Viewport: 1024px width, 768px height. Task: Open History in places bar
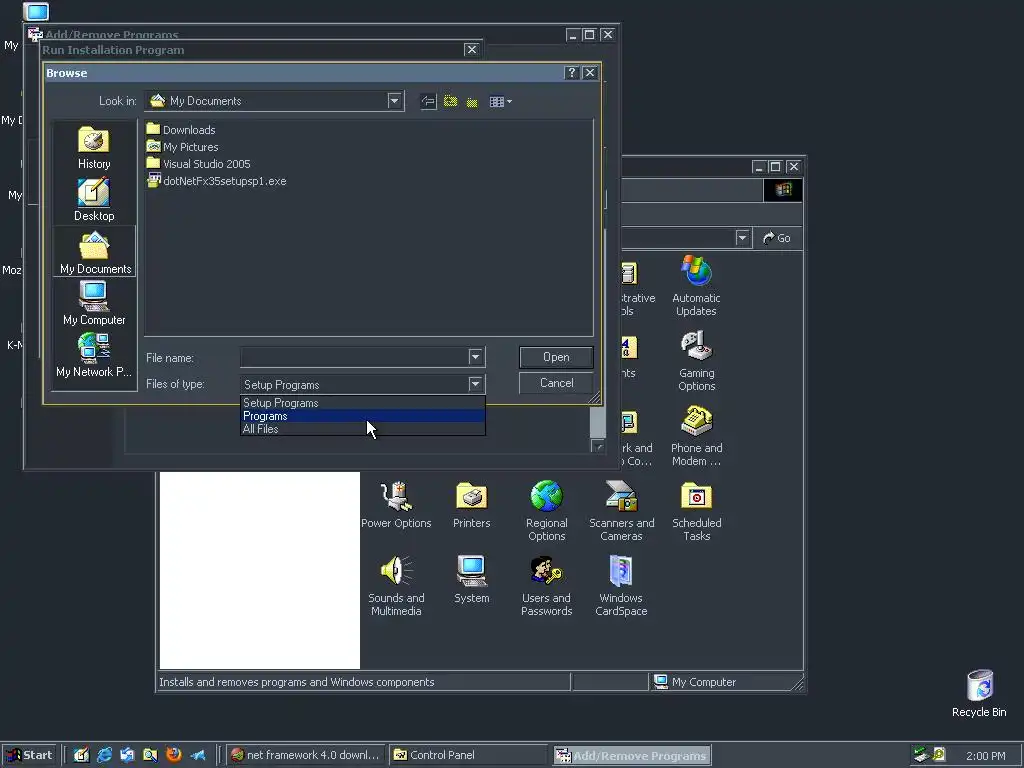click(x=94, y=148)
